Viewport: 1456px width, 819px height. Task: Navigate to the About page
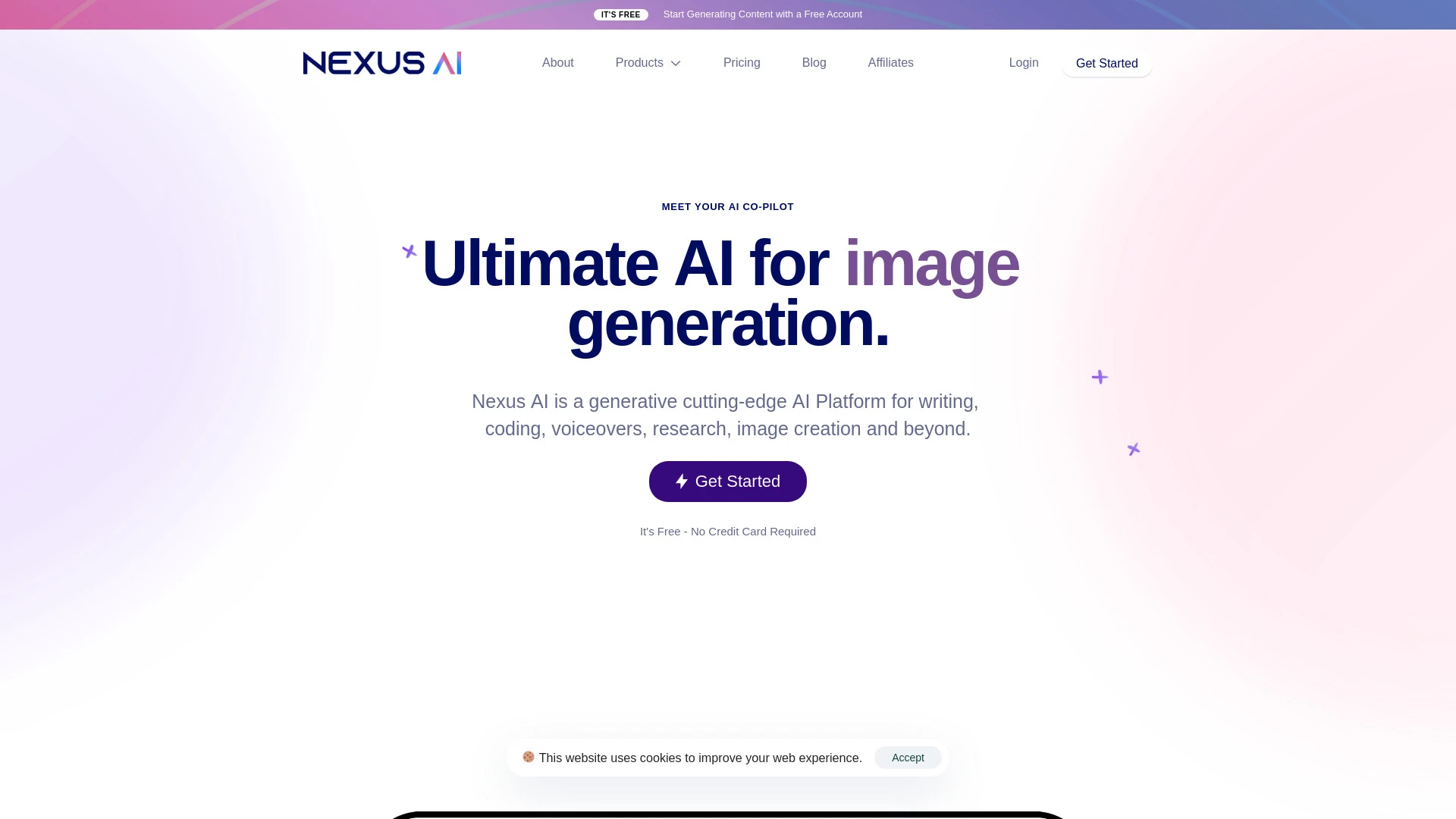coord(557,62)
